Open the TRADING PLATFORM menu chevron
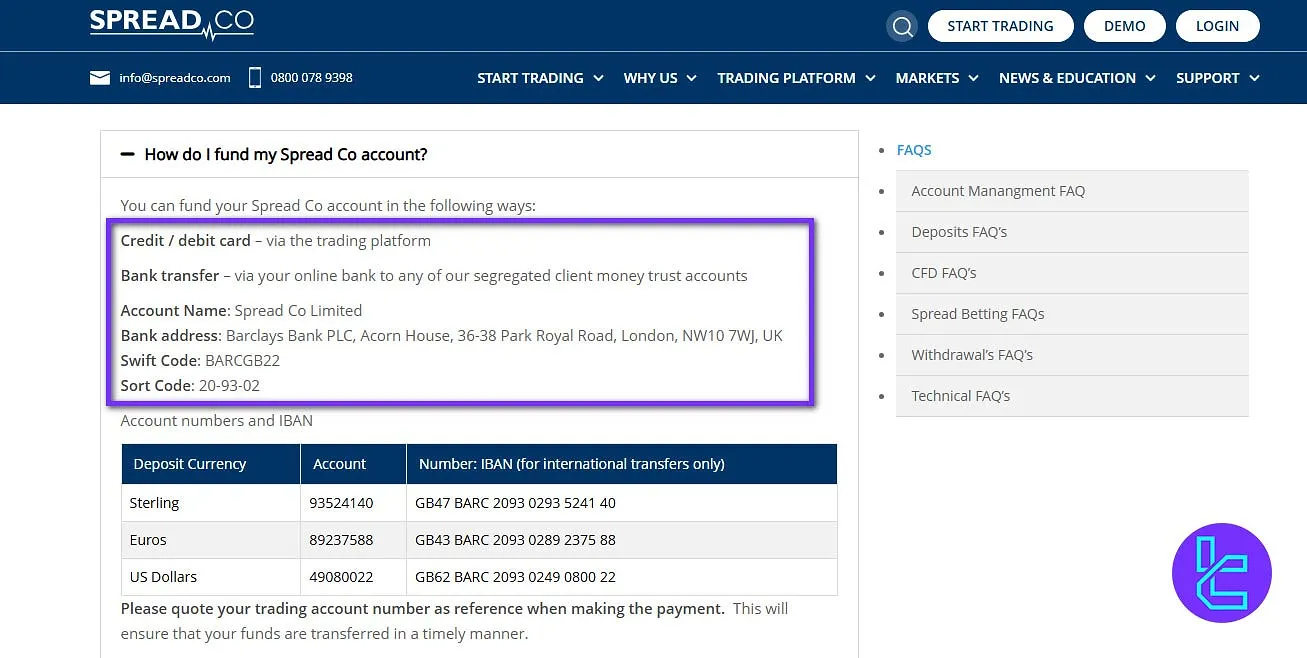The width and height of the screenshot is (1307, 658). (x=870, y=78)
